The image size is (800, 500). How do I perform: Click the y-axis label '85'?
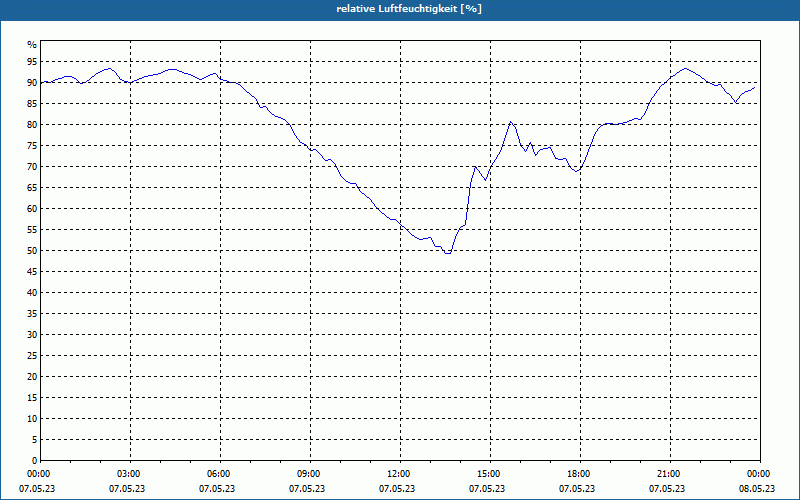32,104
